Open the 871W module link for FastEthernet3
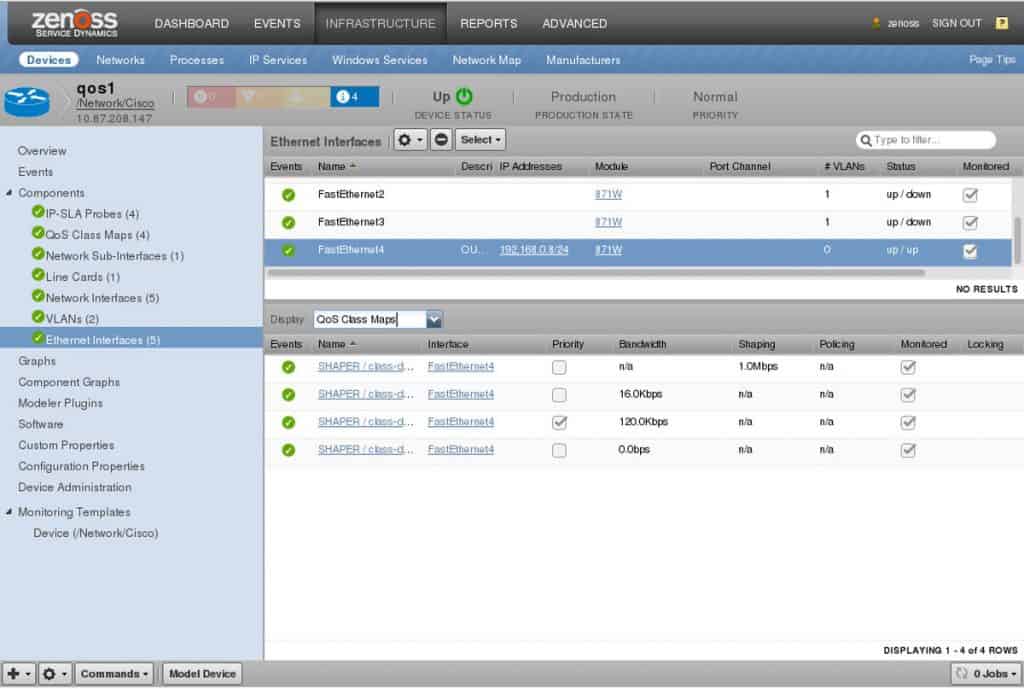1024x689 pixels. pyautogui.click(x=608, y=222)
